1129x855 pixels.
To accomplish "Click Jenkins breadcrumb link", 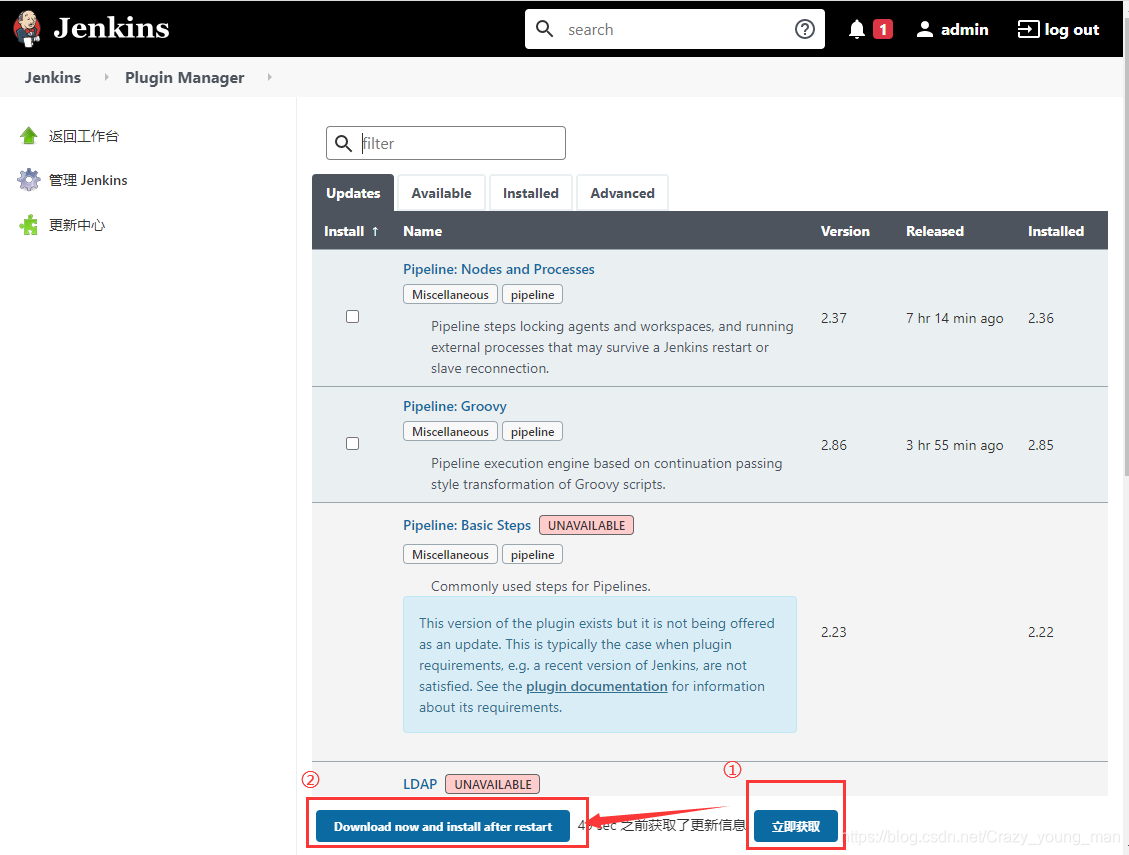I will 53,77.
